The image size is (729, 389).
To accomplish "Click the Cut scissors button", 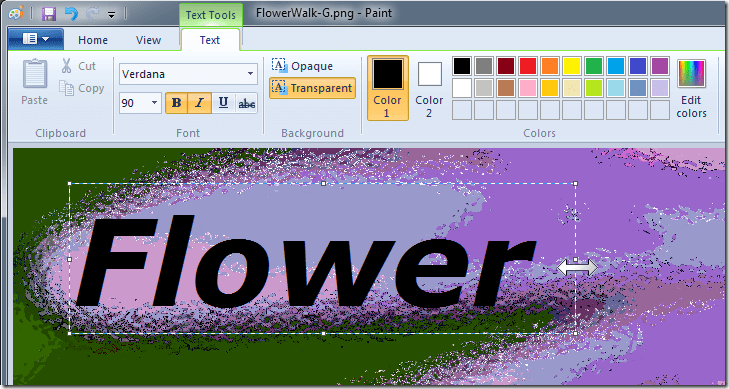I will (x=78, y=66).
